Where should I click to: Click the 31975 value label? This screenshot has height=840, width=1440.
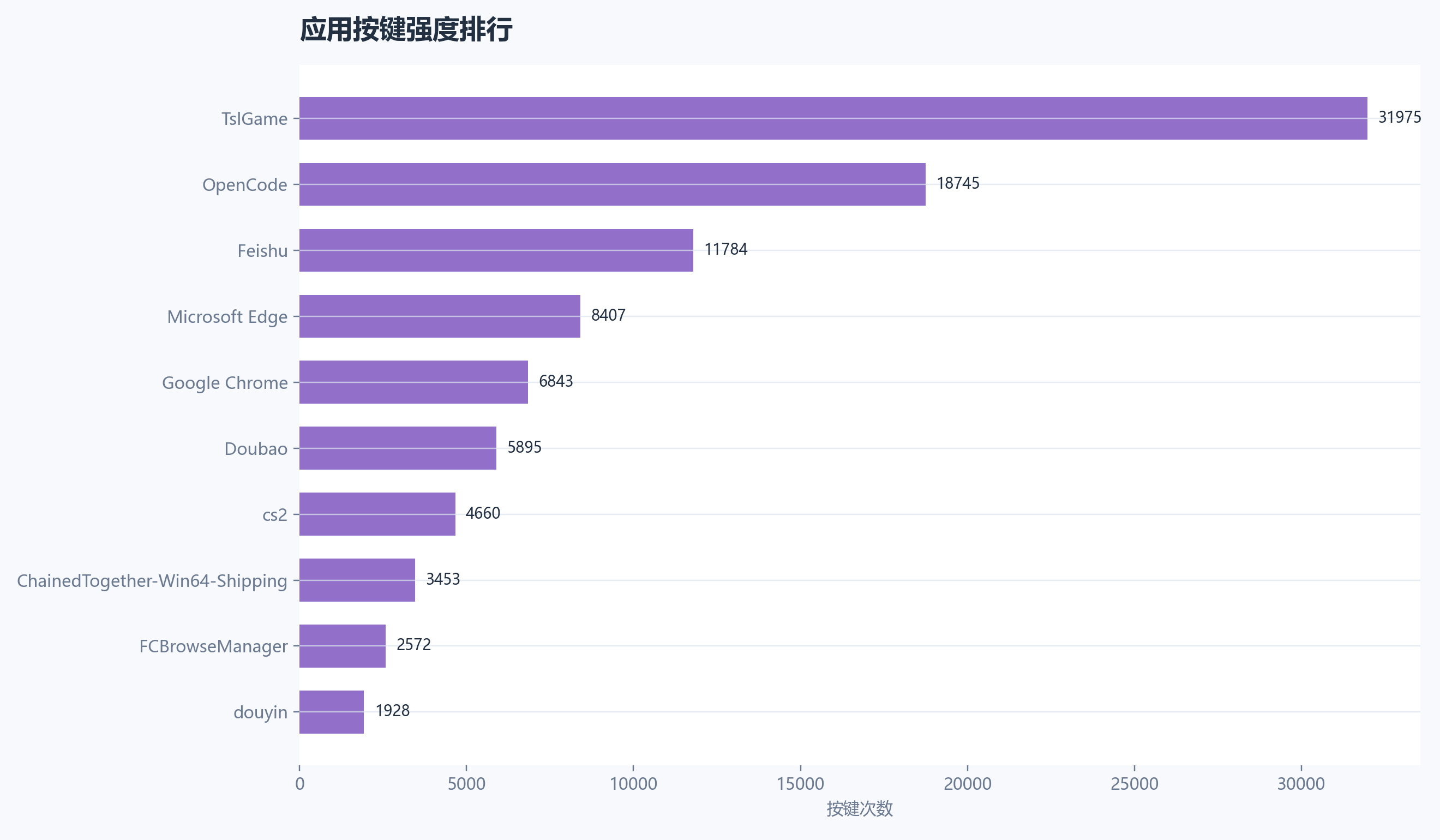pyautogui.click(x=1399, y=117)
